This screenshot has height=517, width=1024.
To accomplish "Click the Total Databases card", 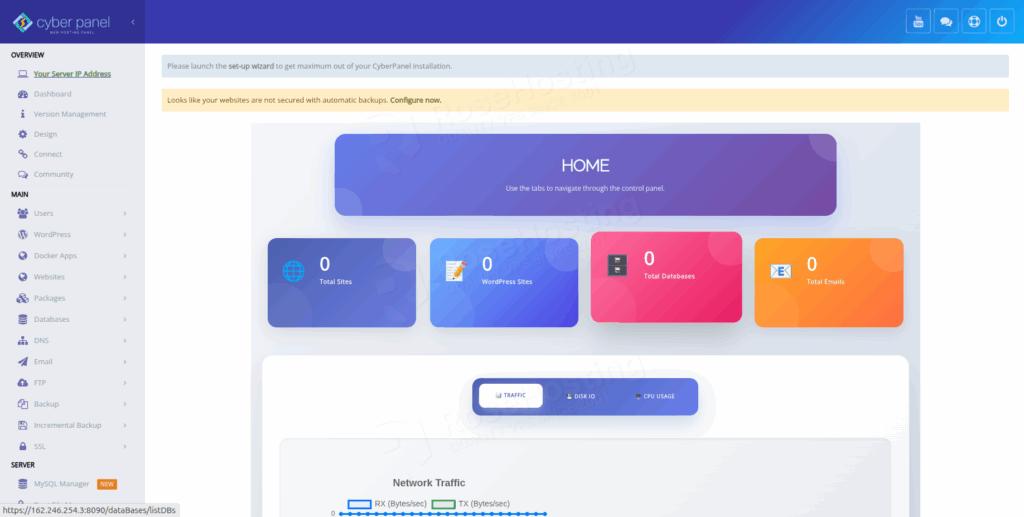I will click(666, 277).
